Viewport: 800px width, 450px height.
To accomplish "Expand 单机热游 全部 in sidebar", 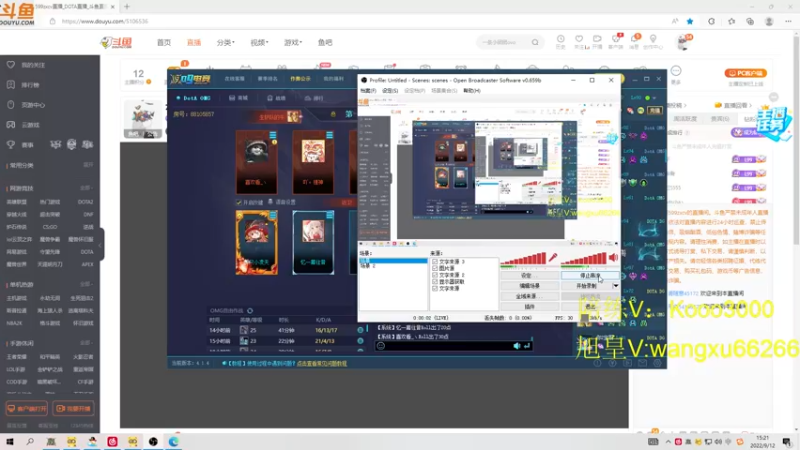I will tap(88, 284).
